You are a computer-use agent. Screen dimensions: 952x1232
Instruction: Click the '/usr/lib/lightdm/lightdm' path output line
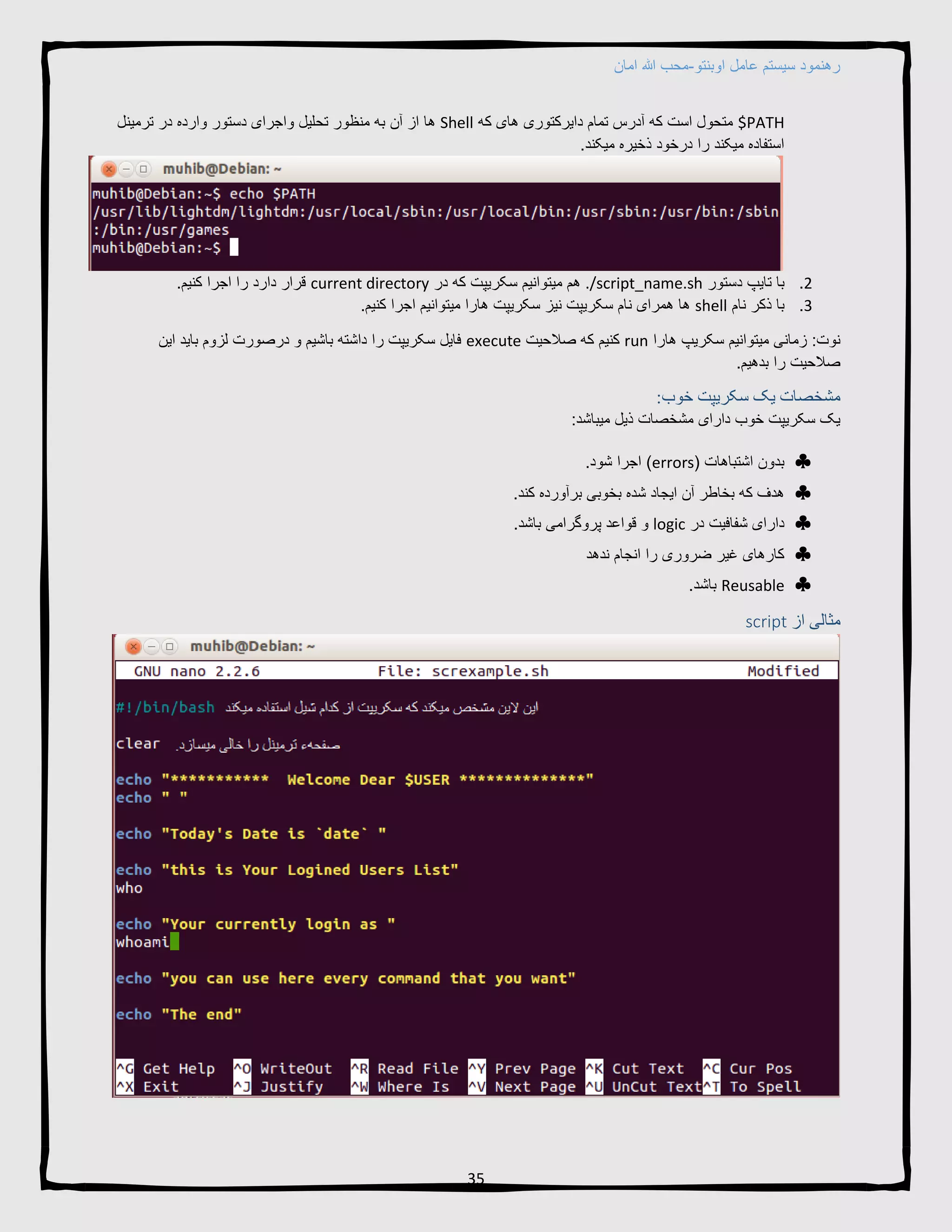click(x=436, y=212)
